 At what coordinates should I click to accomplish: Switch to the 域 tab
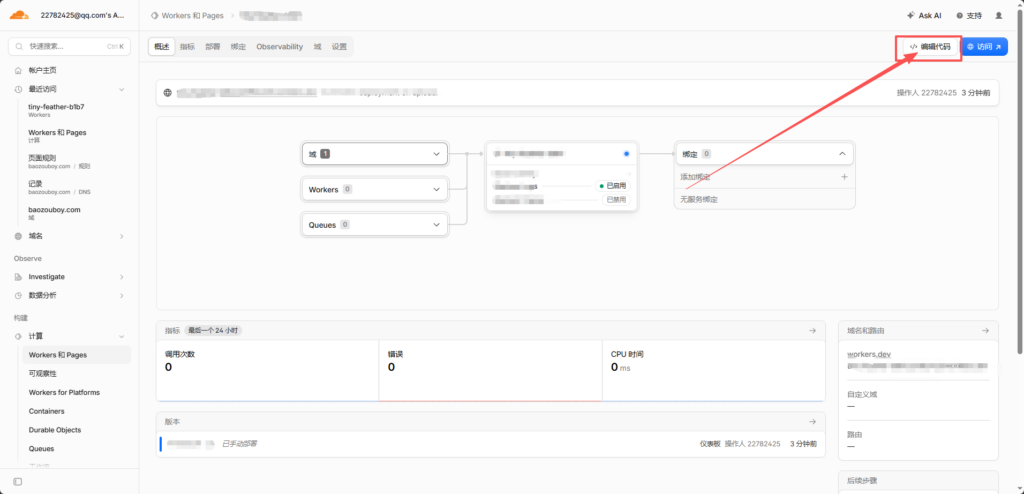tap(317, 46)
